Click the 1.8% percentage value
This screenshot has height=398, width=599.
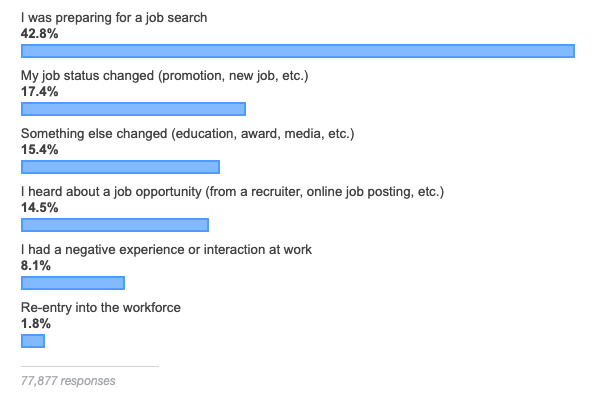coord(36,324)
